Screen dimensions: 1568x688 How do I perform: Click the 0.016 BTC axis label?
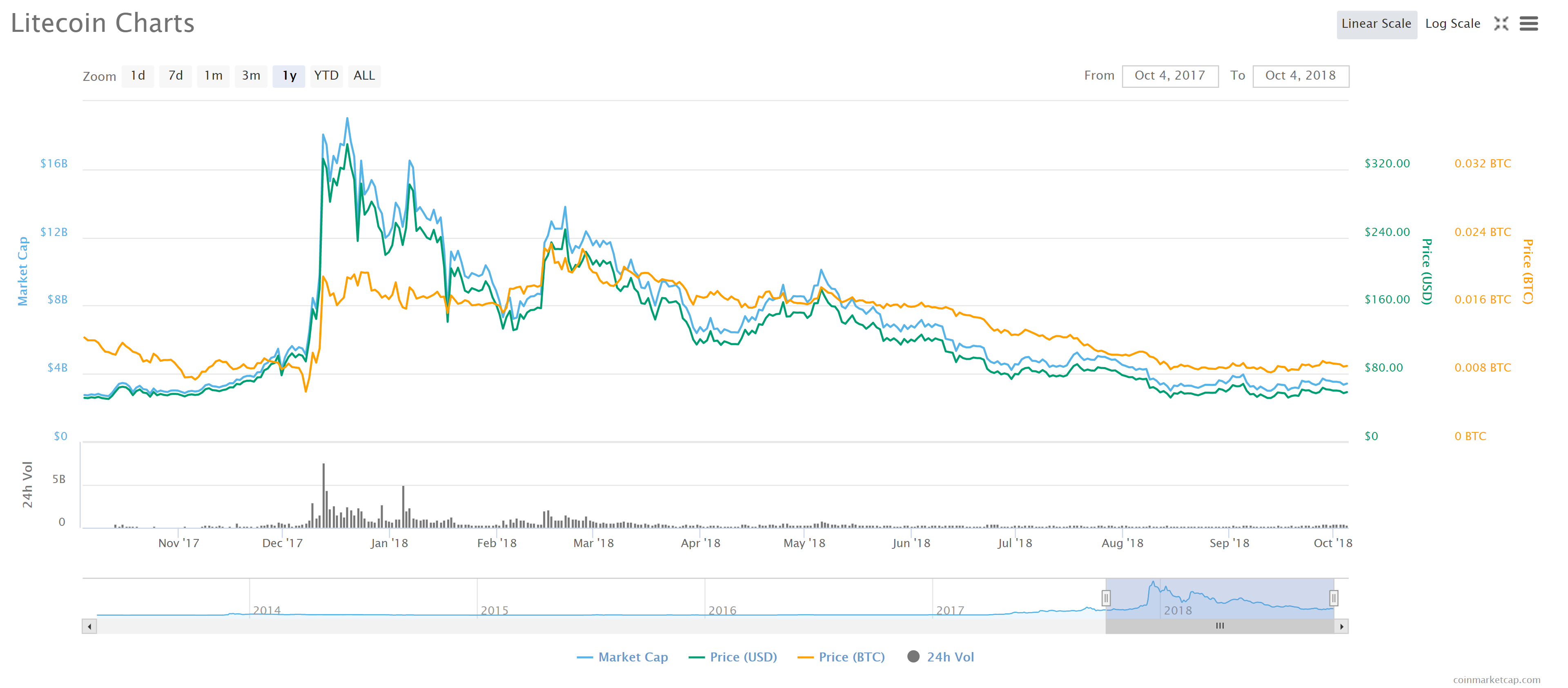click(x=1483, y=299)
